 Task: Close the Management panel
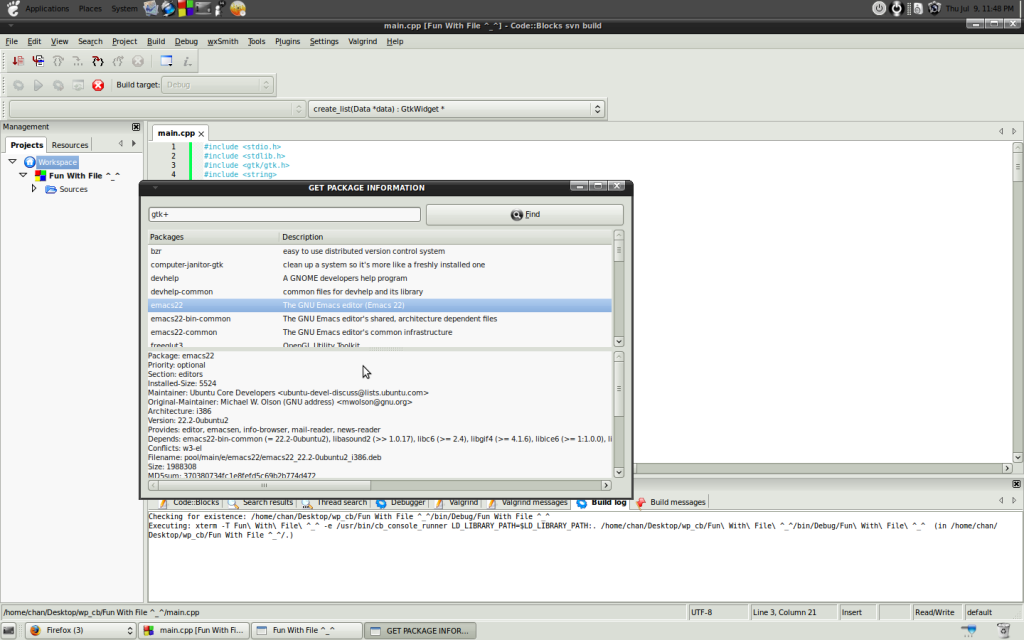[136, 127]
